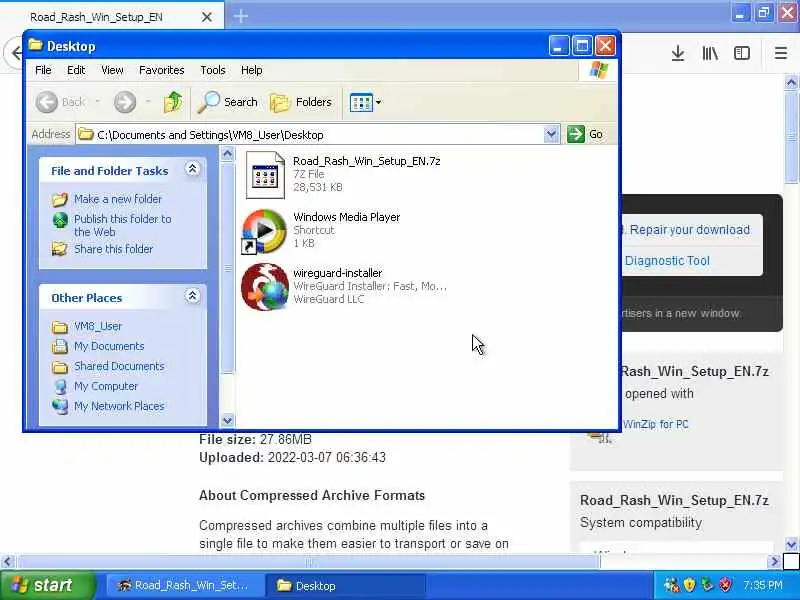Click Make a new folder

coord(117,199)
